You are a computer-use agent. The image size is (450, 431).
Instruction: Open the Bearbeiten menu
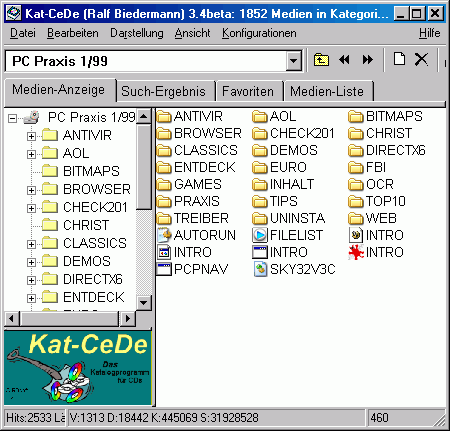coord(73,33)
